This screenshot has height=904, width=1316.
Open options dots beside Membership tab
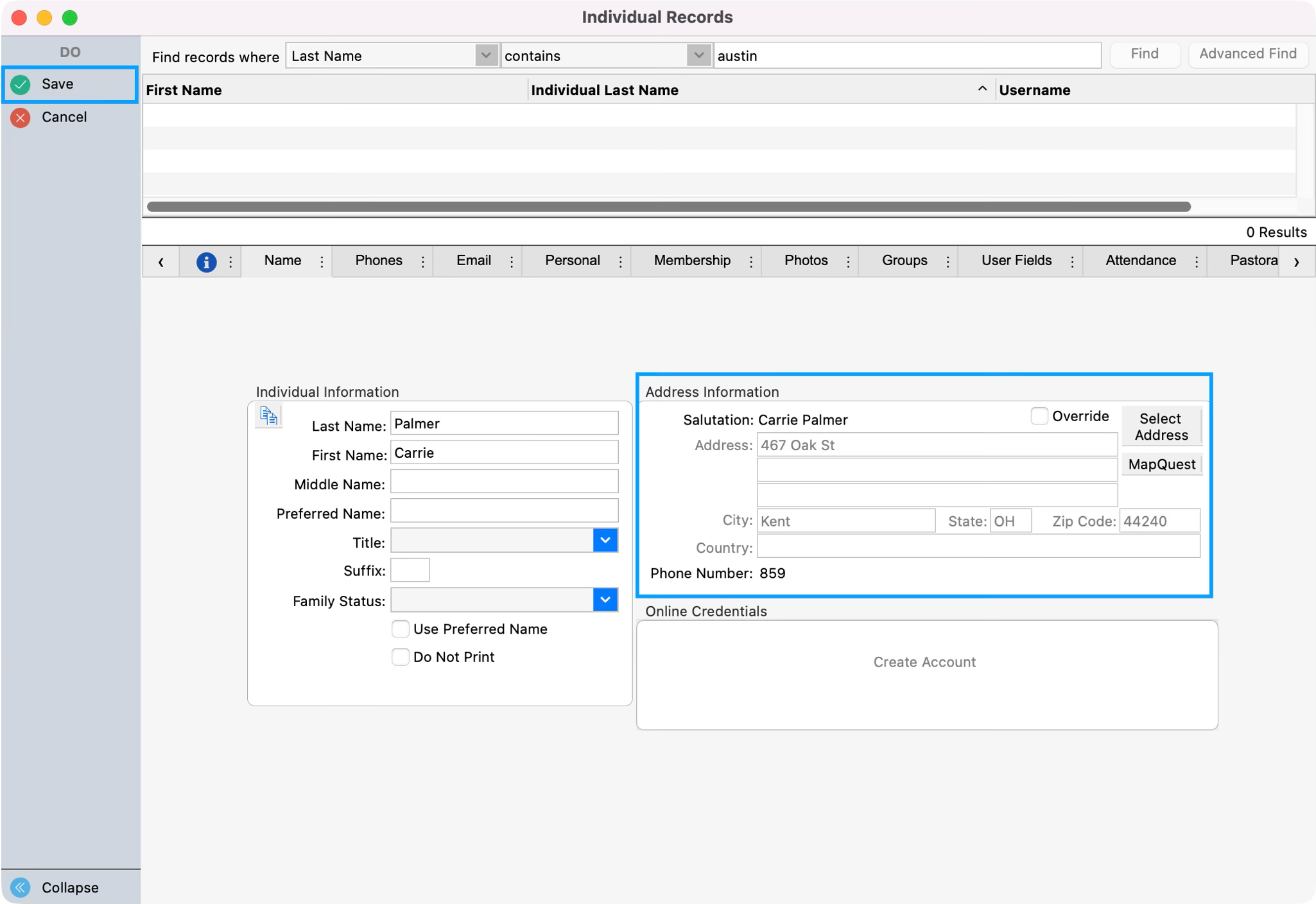point(750,261)
